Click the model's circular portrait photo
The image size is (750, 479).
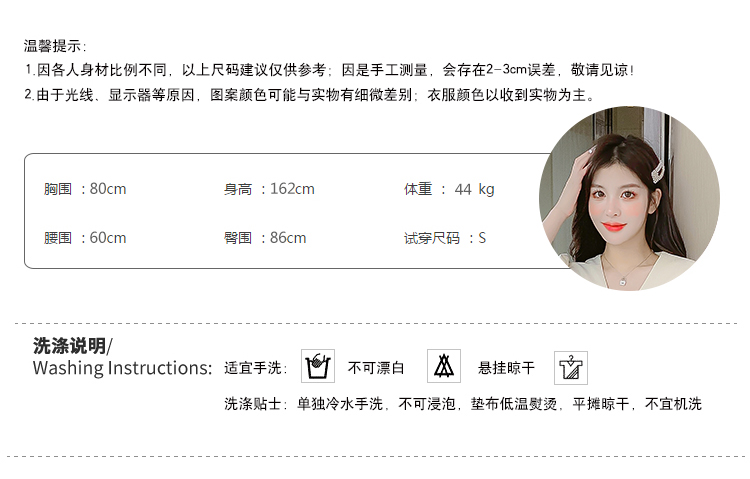coord(629,198)
